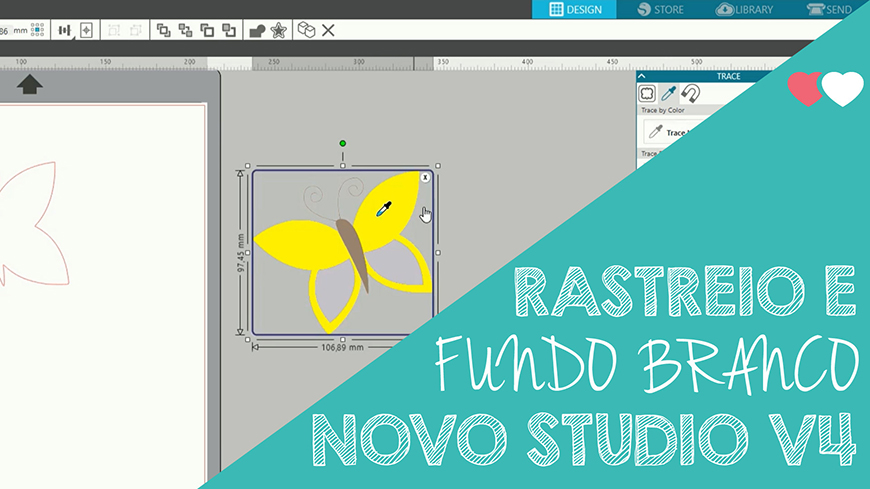Click the weld shapes icon

click(x=257, y=30)
